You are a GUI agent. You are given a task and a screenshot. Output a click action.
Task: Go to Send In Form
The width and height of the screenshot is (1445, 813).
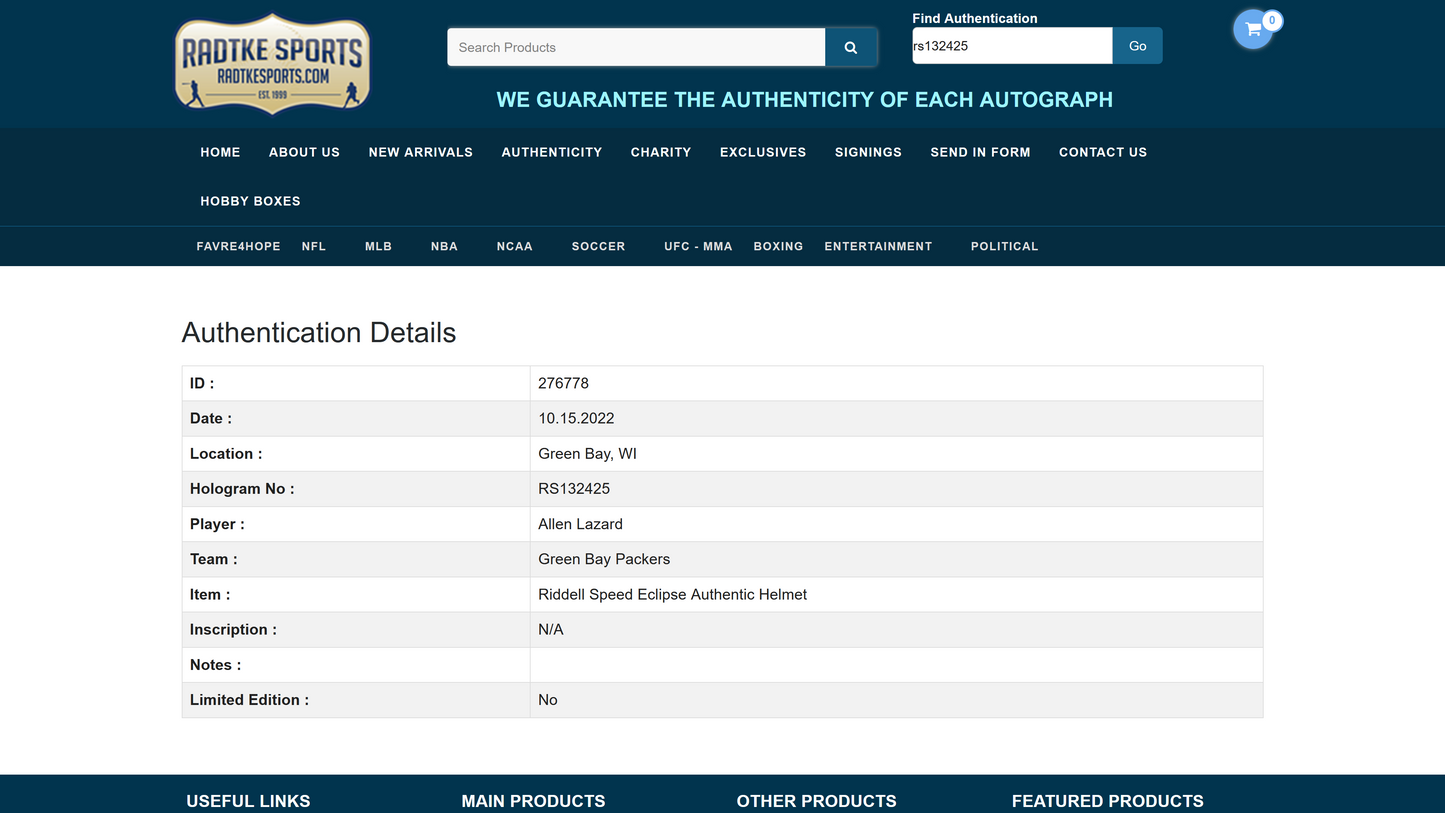[x=980, y=152]
